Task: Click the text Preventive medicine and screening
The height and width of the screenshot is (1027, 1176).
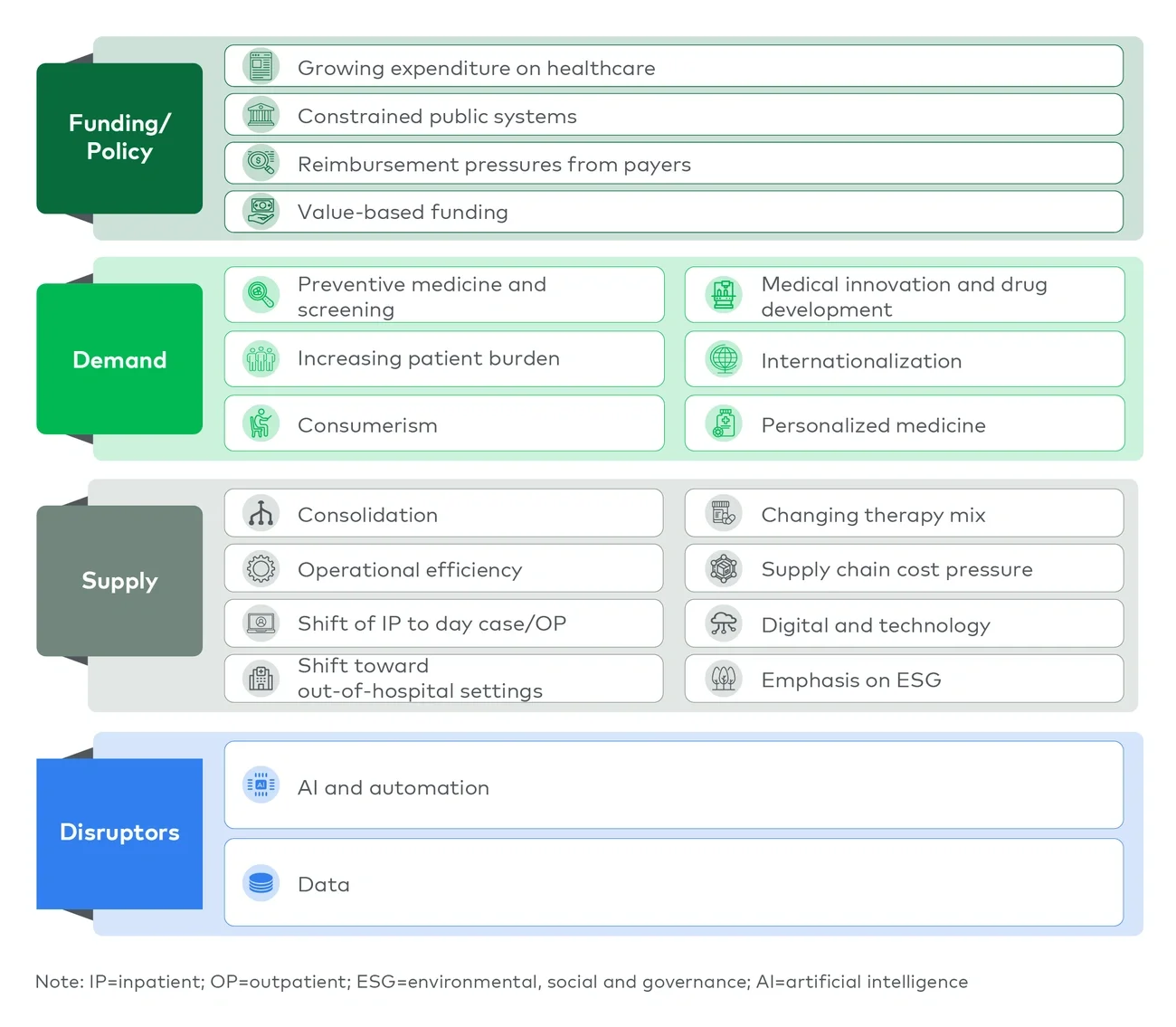Action: coord(422,297)
